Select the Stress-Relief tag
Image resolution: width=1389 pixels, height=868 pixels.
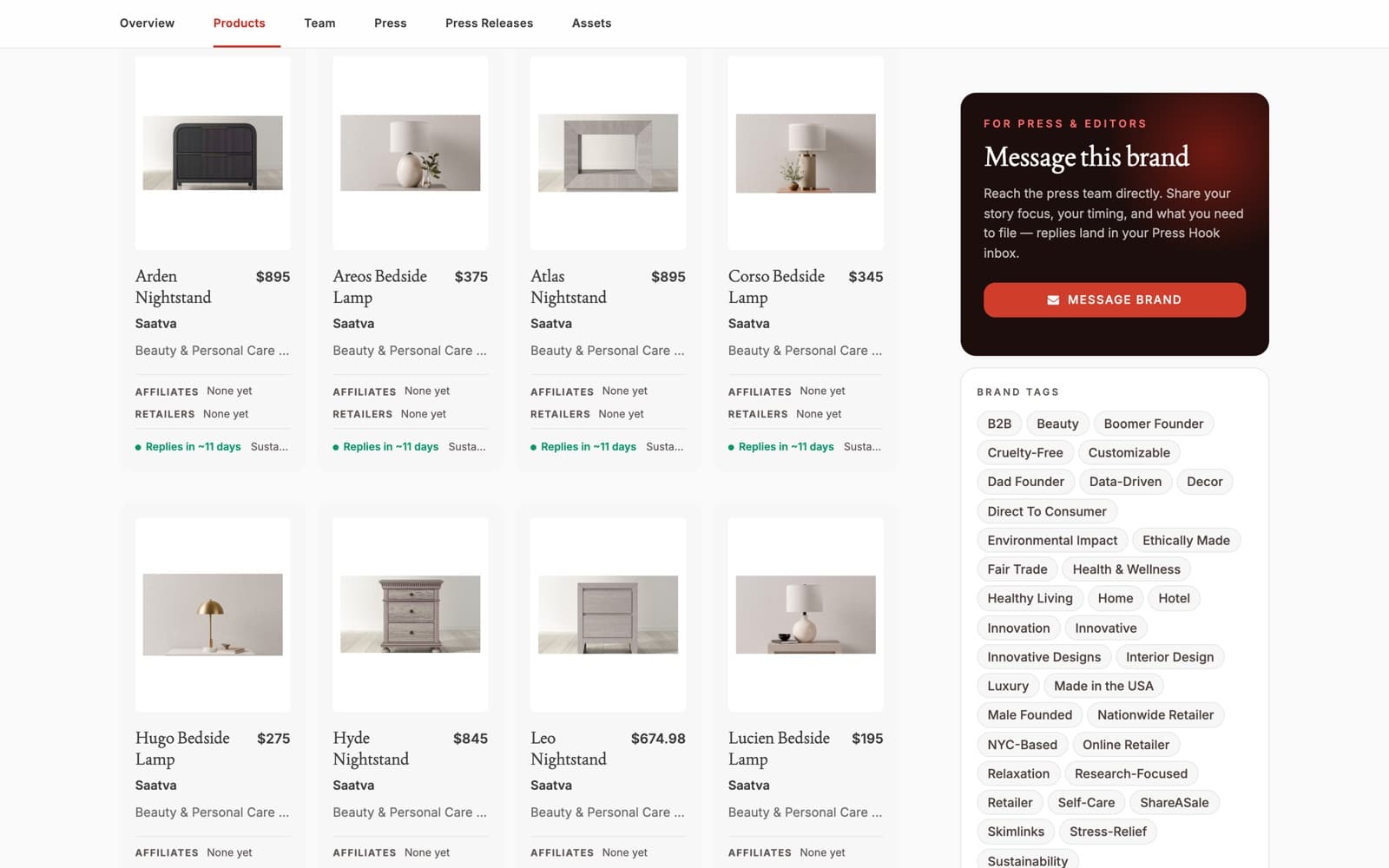1108,832
